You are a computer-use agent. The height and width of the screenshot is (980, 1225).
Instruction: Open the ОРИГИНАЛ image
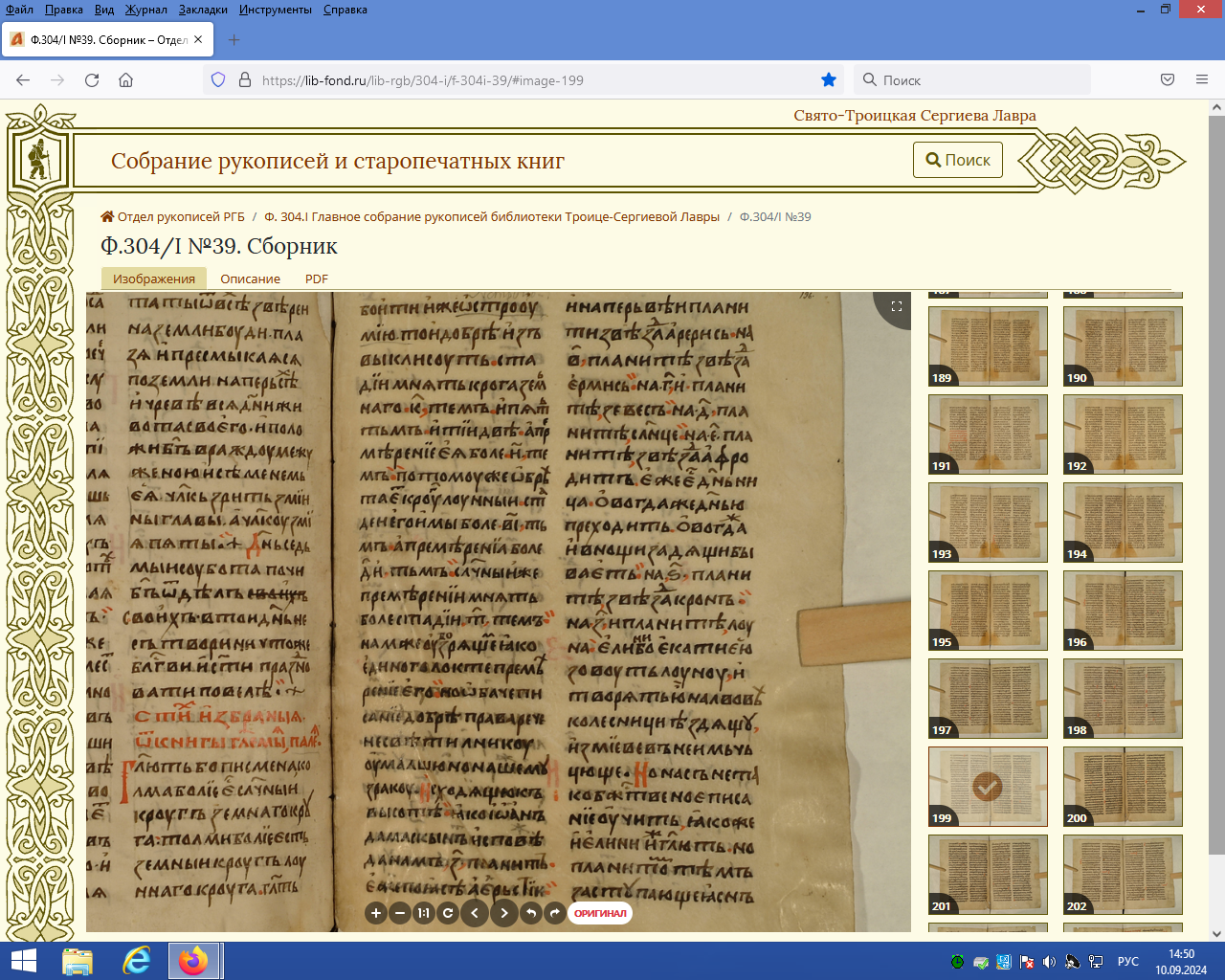pyautogui.click(x=600, y=913)
